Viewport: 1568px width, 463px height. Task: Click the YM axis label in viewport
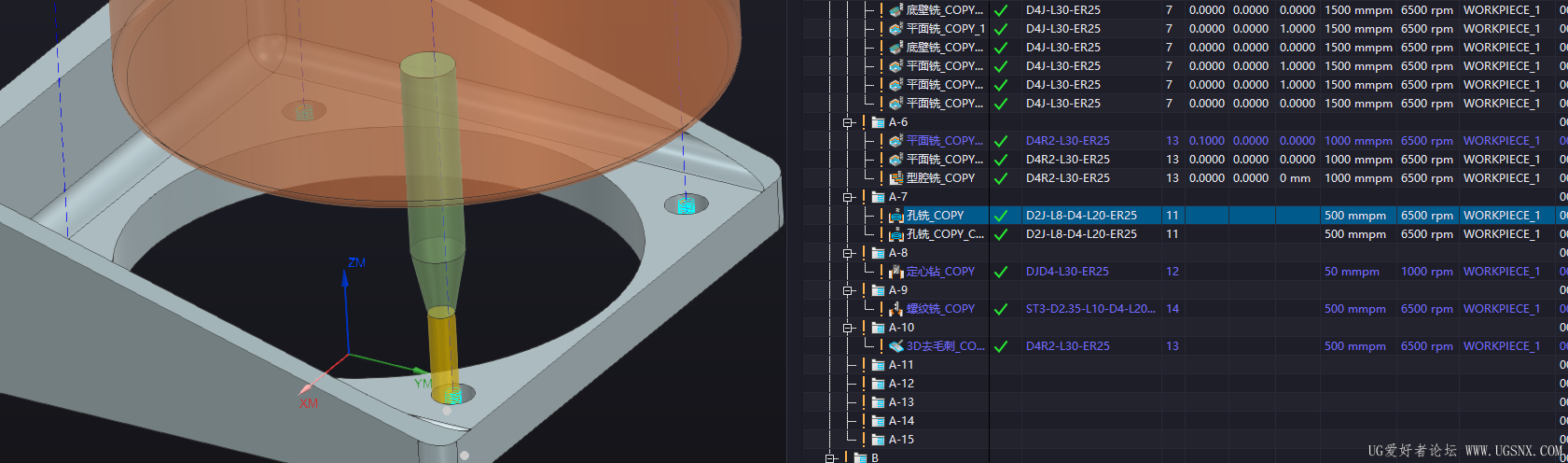423,384
